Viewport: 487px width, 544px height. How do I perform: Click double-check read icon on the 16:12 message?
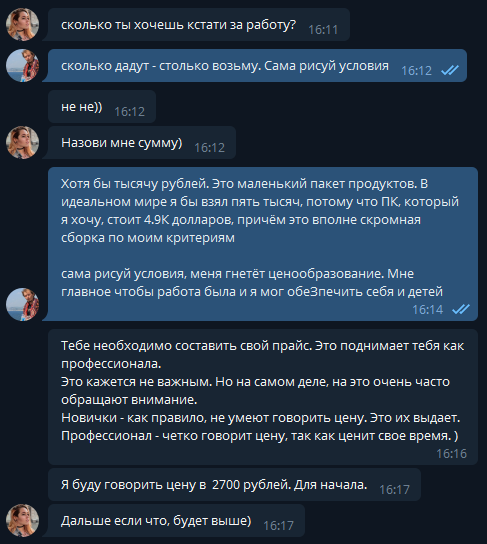tap(450, 70)
